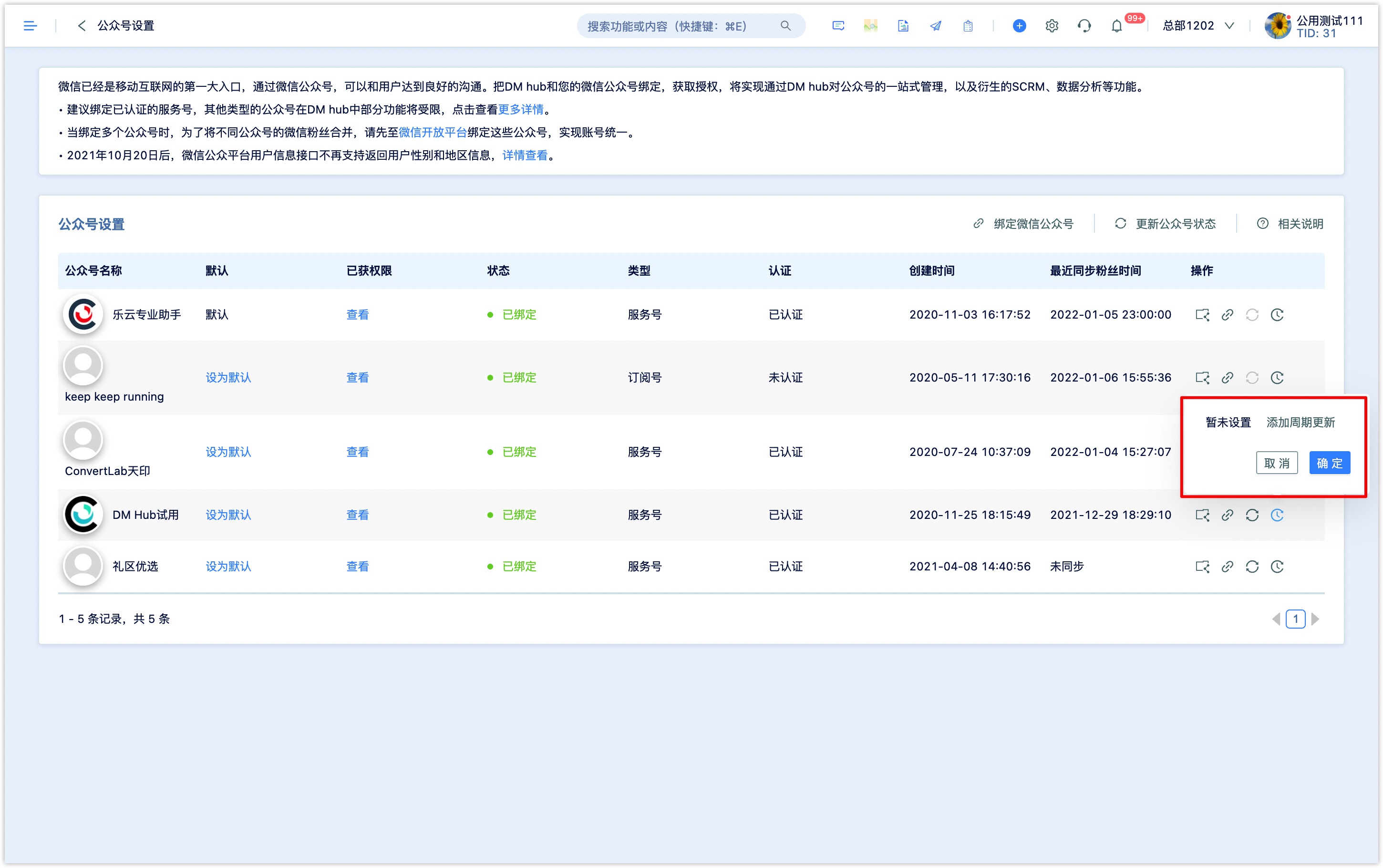Open the paper plane send icon
The height and width of the screenshot is (868, 1383).
[935, 26]
